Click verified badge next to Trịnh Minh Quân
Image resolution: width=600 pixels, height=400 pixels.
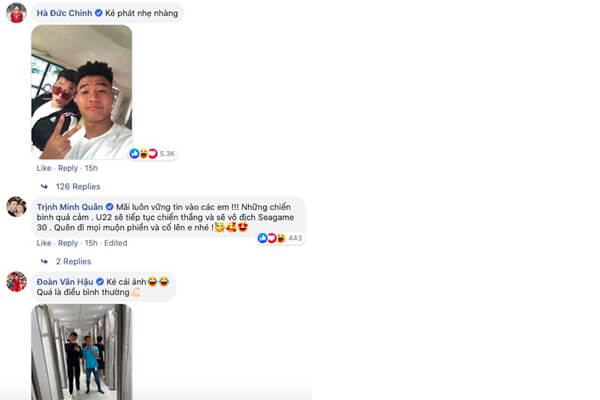109,207
